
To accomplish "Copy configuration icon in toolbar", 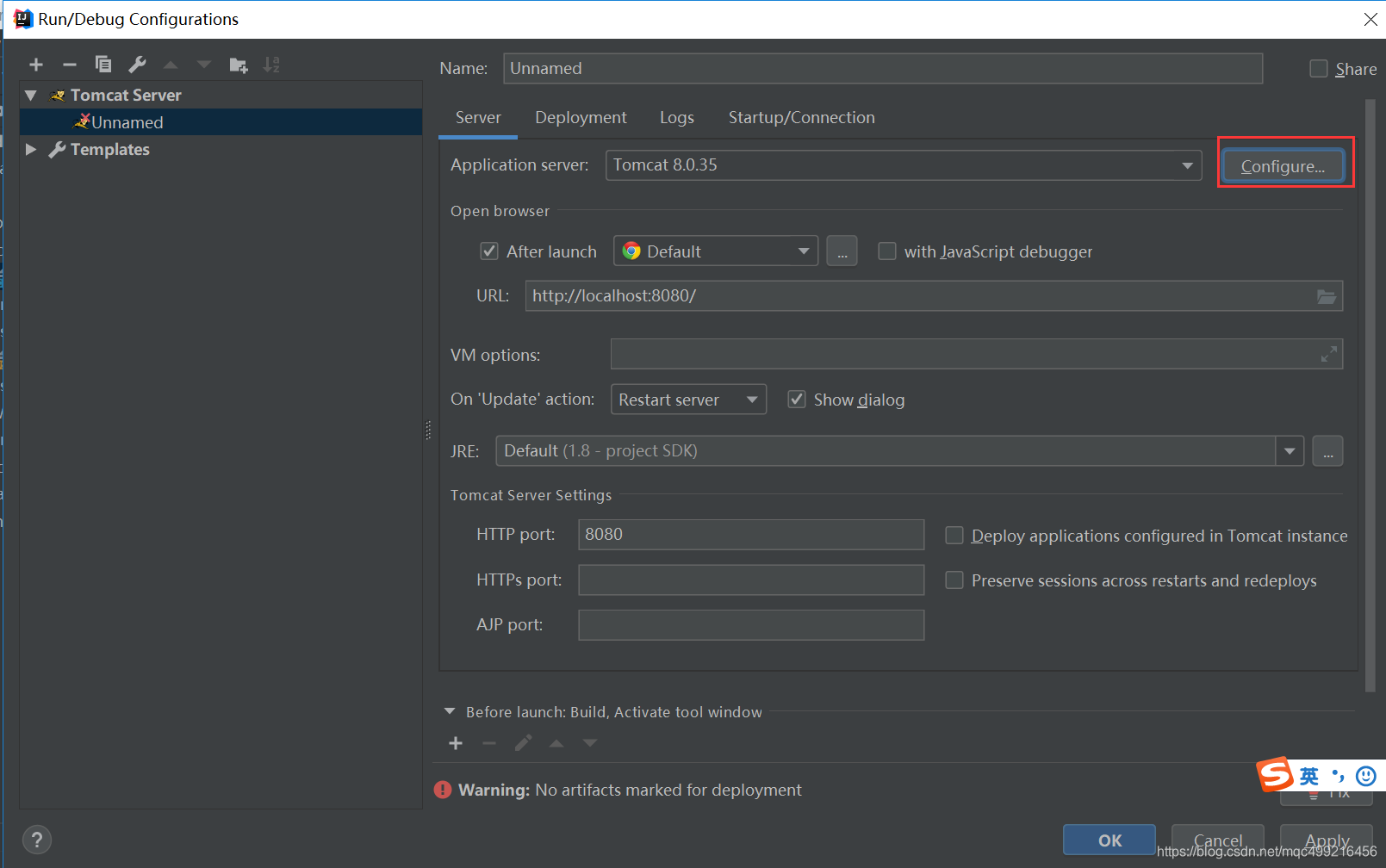I will [103, 64].
